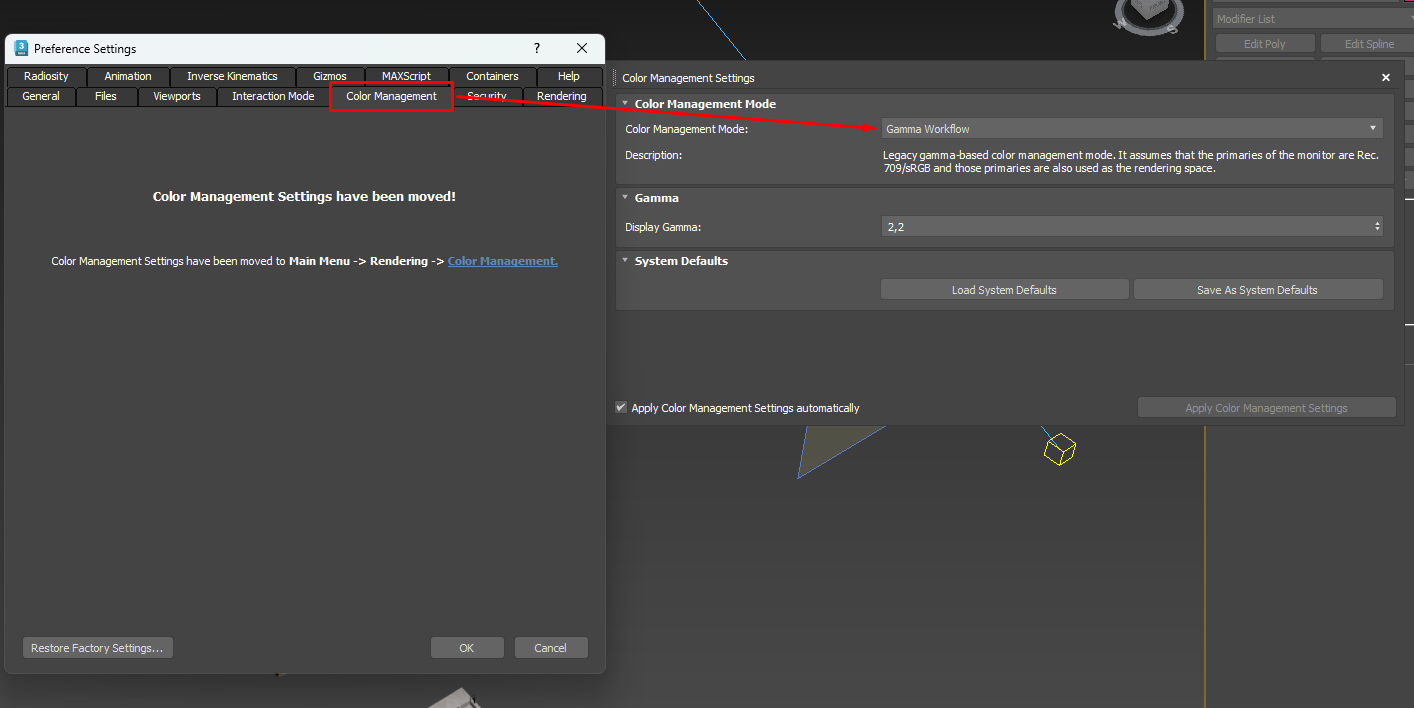1414x708 pixels.
Task: Cancel the Preference Settings dialog
Action: (x=550, y=648)
